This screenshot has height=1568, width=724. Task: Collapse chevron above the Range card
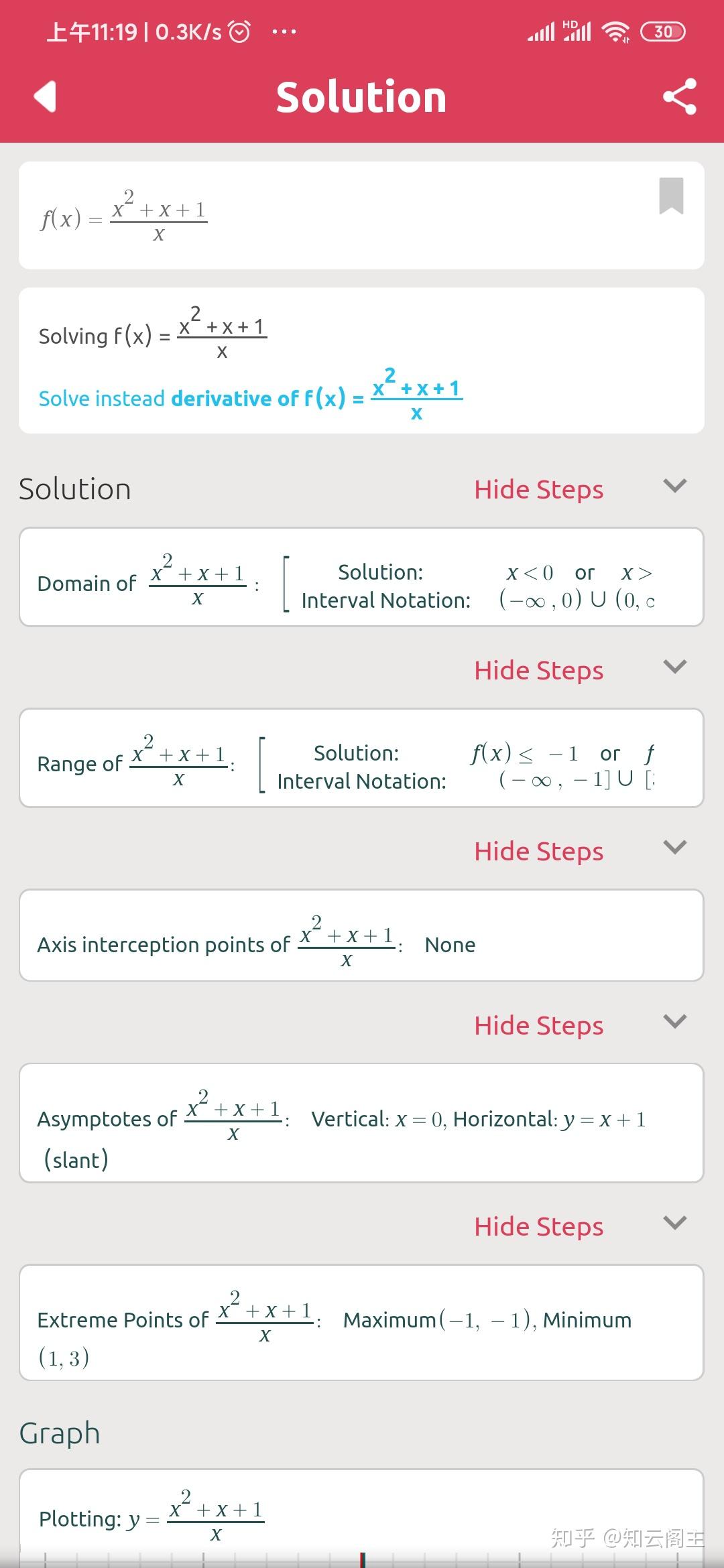click(674, 667)
